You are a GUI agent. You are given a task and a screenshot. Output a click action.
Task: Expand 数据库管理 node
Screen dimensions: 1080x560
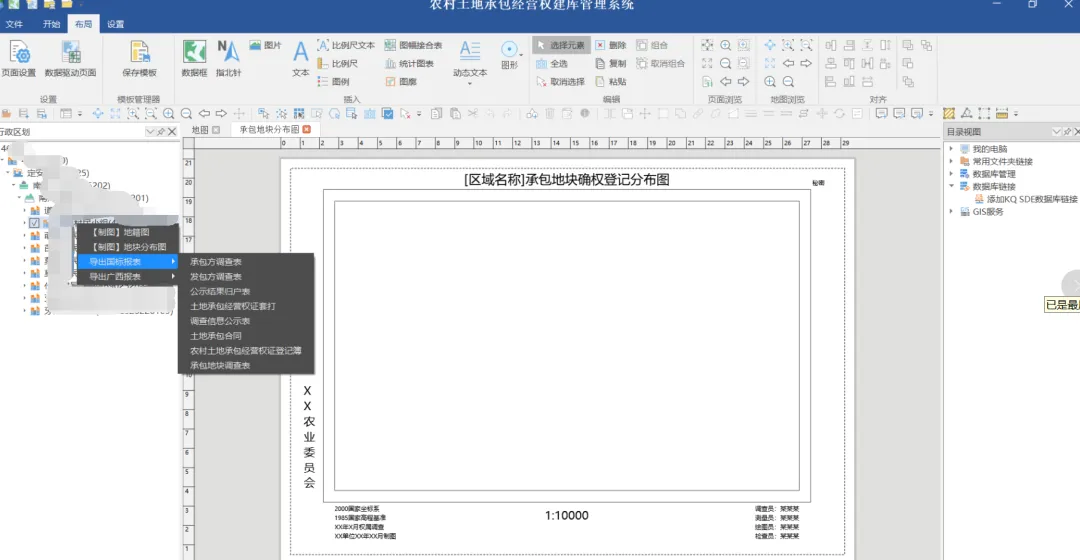point(951,174)
